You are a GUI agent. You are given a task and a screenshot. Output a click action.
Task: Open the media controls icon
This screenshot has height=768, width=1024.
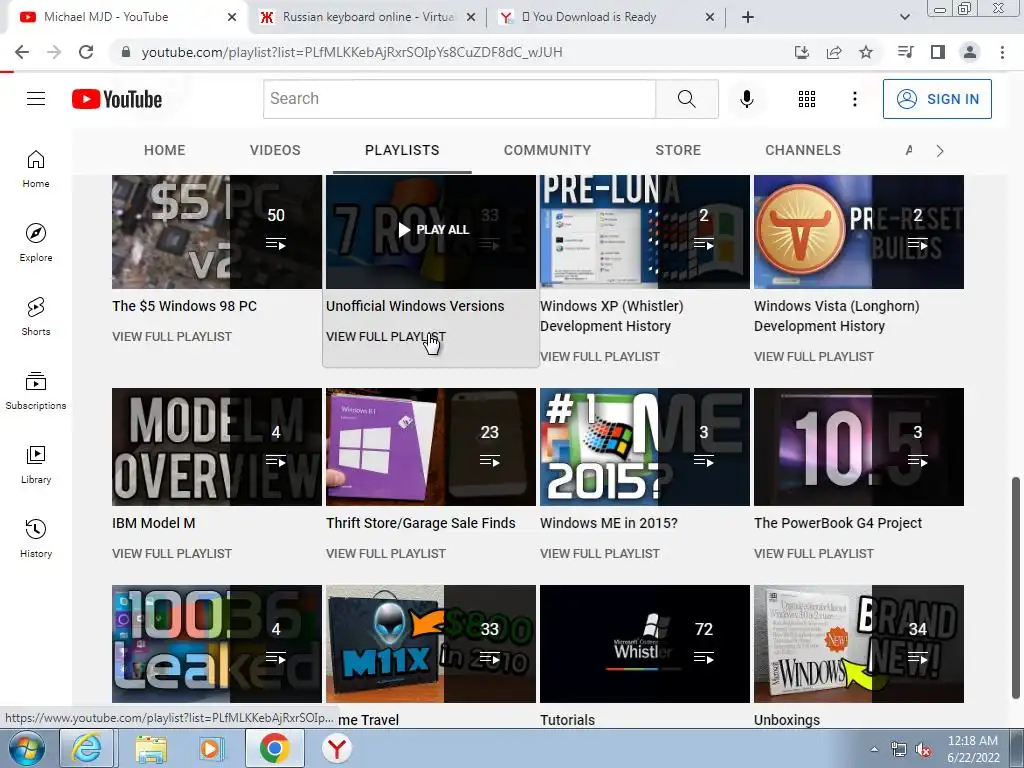tap(906, 52)
